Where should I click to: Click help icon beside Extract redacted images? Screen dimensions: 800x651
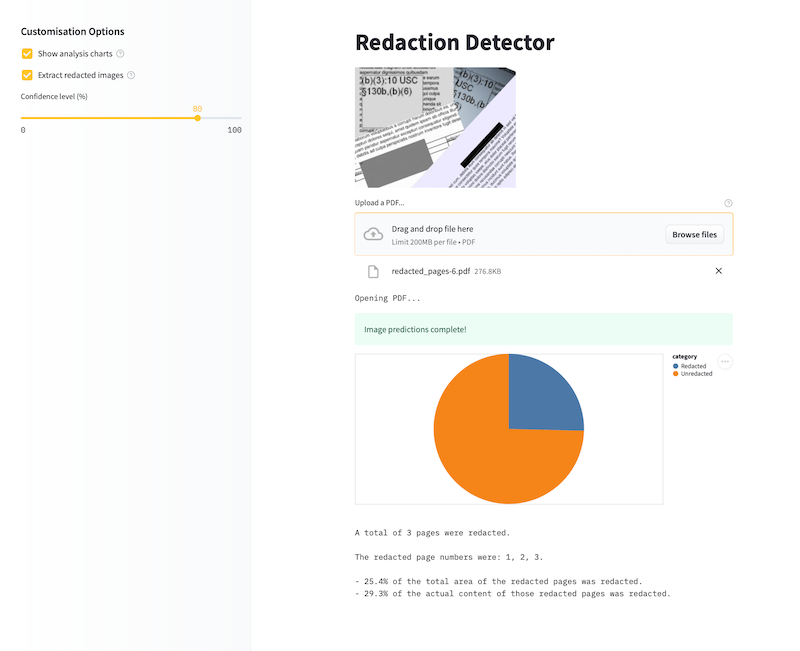tap(131, 75)
